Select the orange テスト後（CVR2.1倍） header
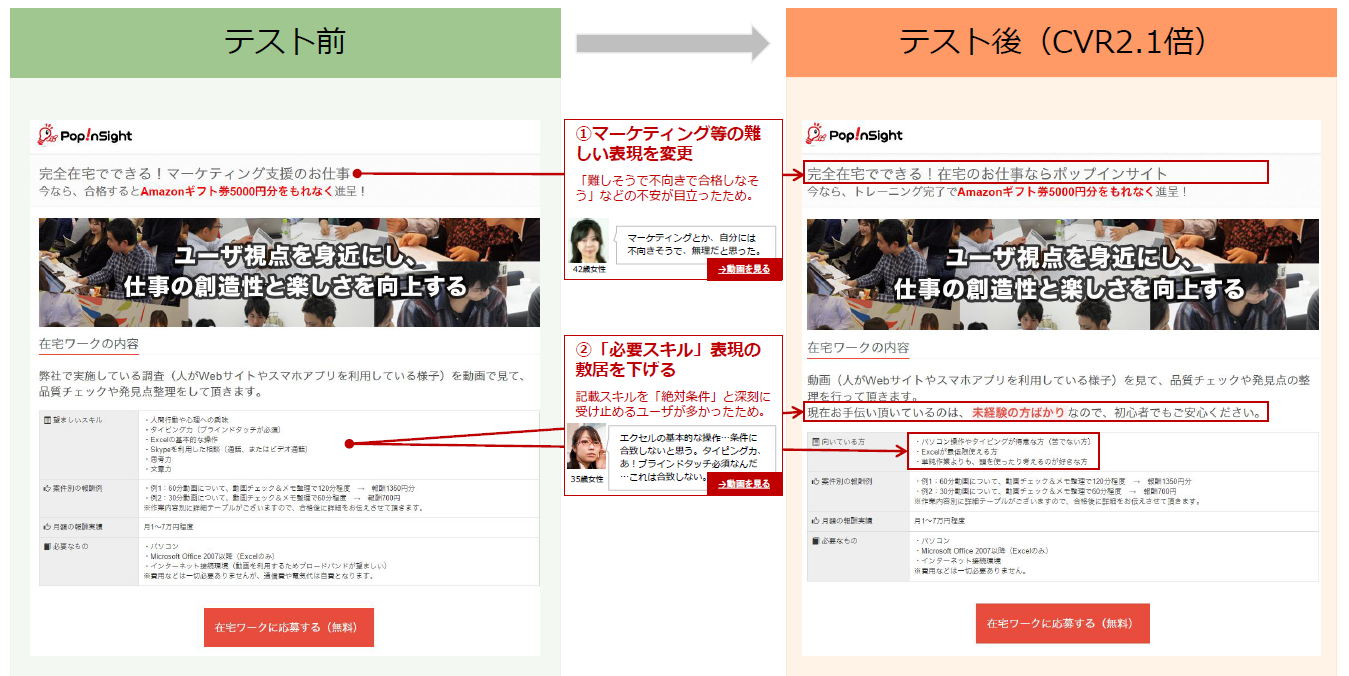Image resolution: width=1349 pixels, height=676 pixels. point(1060,43)
